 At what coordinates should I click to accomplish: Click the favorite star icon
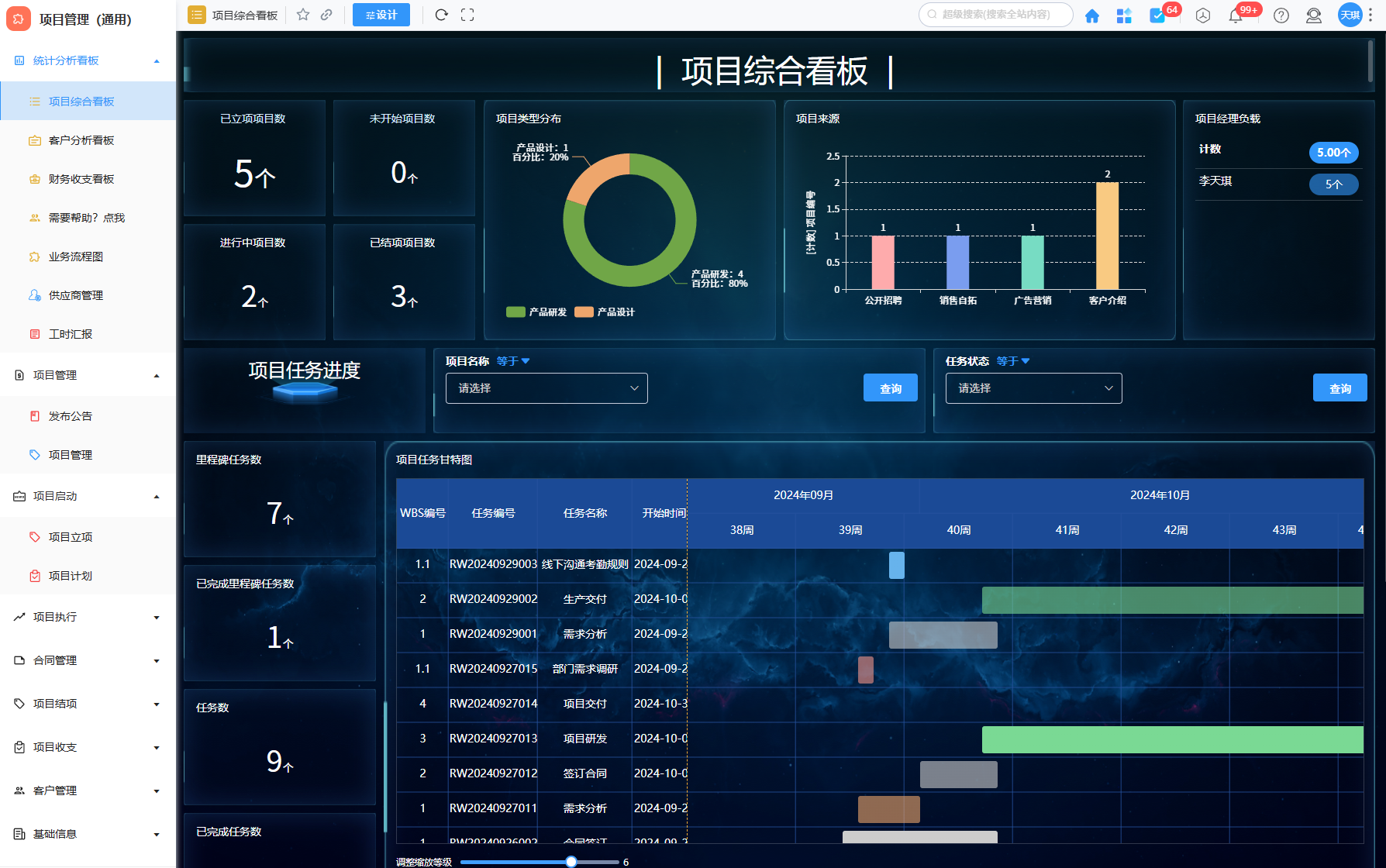tap(303, 15)
